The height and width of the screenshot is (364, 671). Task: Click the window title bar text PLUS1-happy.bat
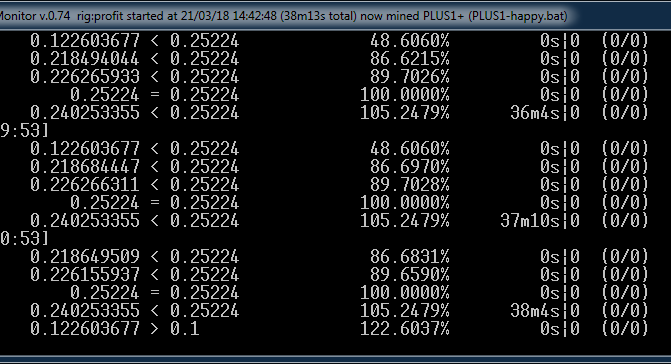(517, 16)
